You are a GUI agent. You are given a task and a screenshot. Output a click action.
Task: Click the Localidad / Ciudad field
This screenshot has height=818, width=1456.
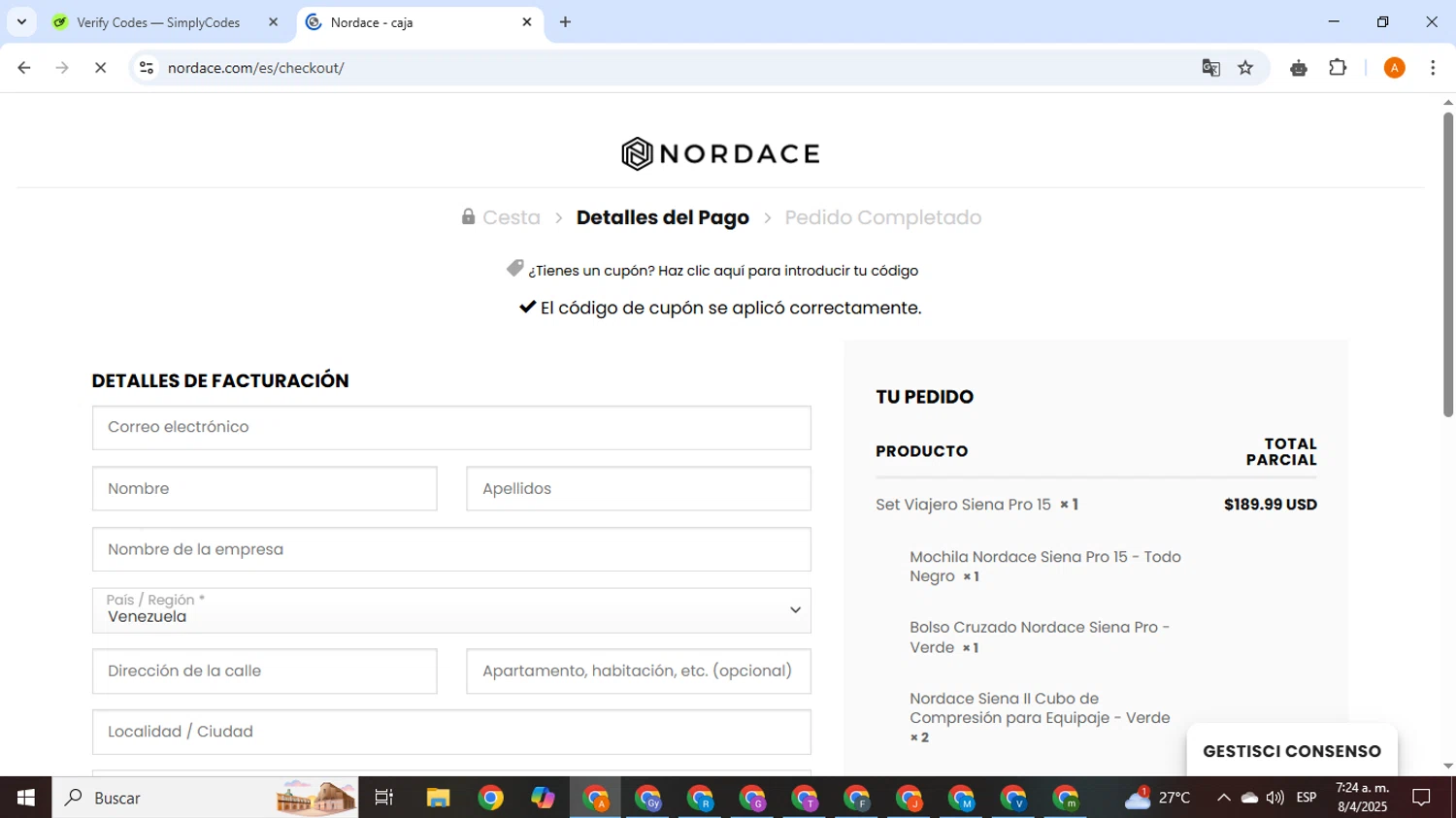tap(451, 732)
